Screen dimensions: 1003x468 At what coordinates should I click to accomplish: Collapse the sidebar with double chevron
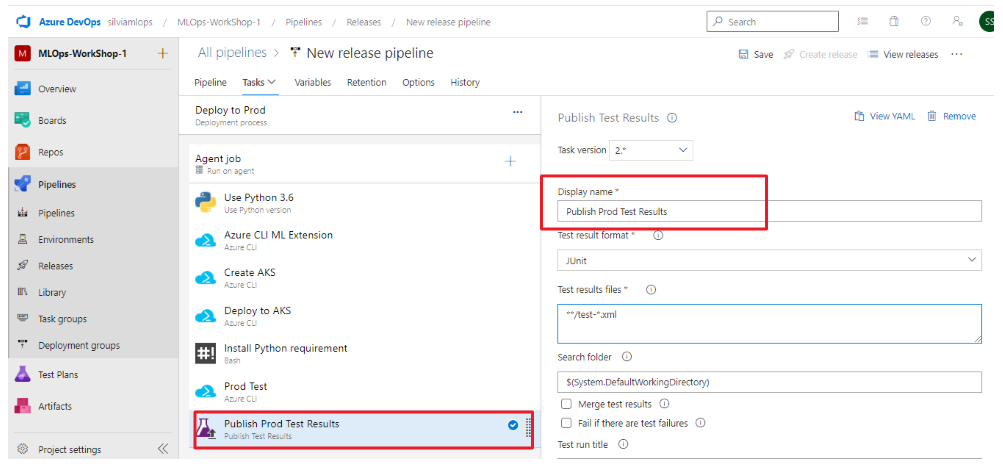pyautogui.click(x=163, y=450)
